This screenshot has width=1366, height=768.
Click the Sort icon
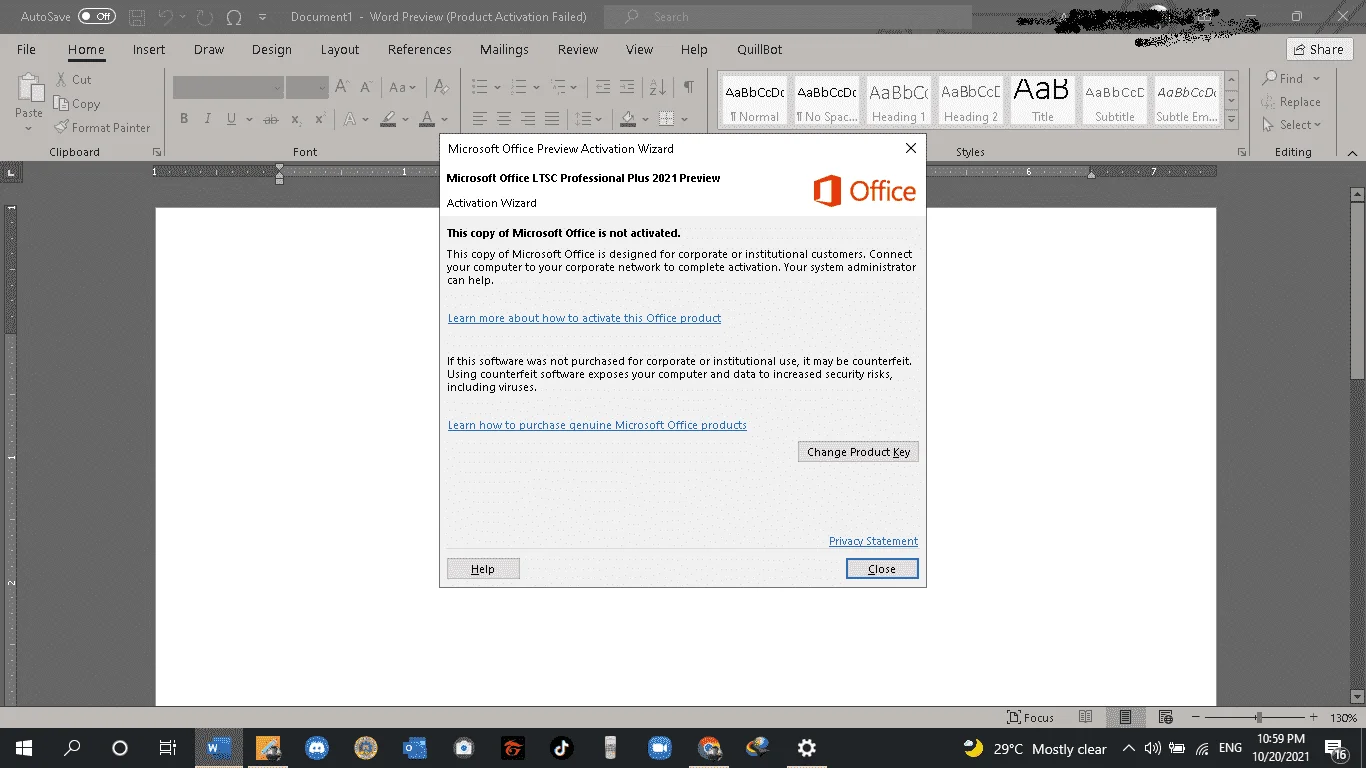(657, 88)
